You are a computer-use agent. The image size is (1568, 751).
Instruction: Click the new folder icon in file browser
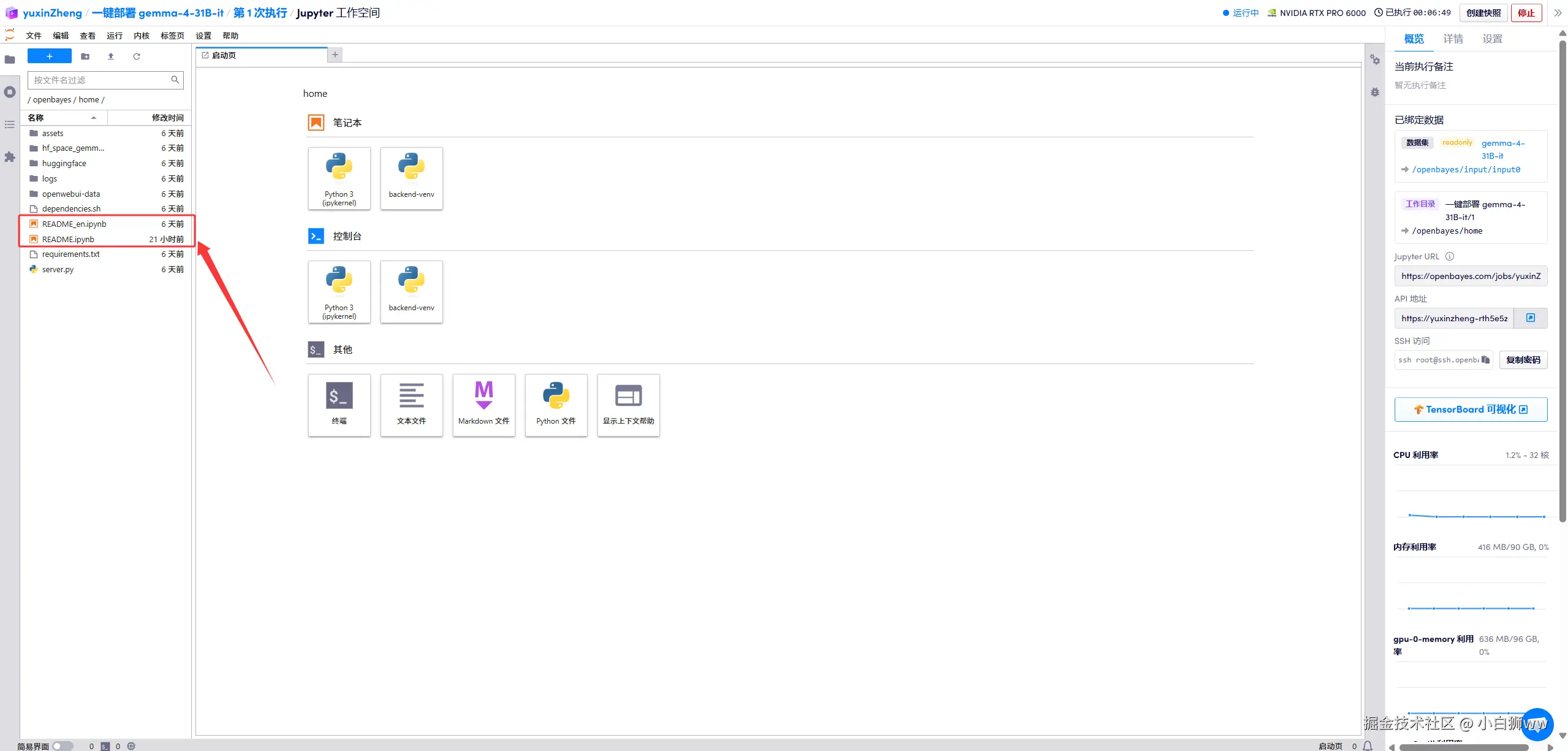(85, 56)
